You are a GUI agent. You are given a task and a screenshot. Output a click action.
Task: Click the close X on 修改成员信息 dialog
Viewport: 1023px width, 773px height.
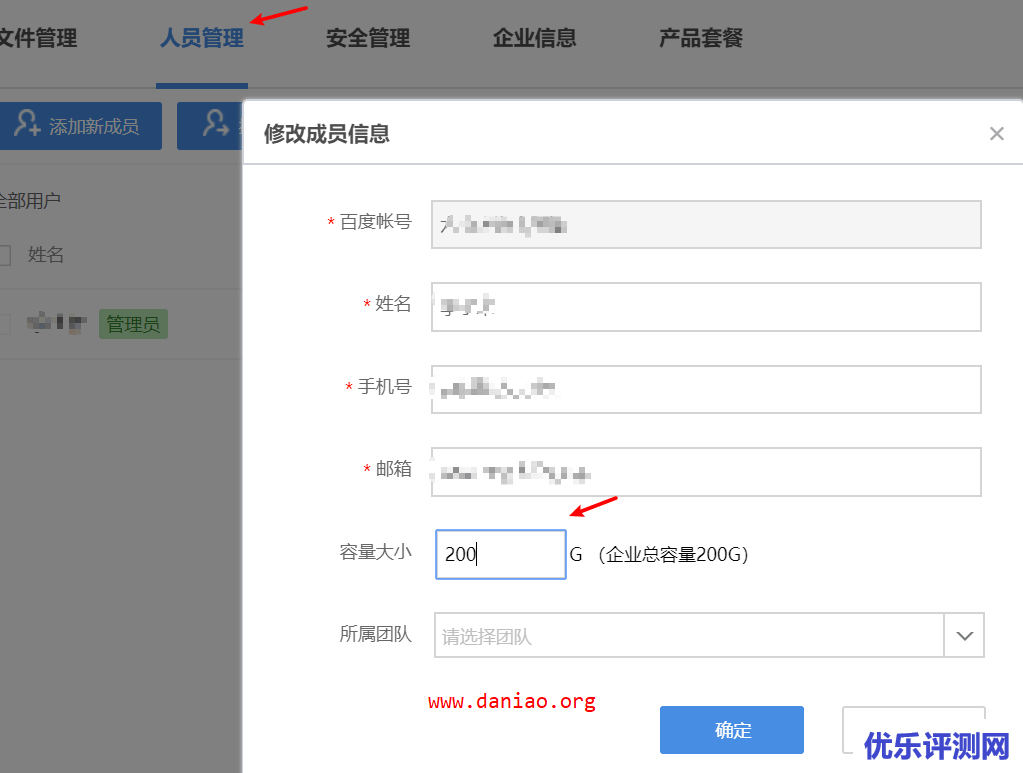pyautogui.click(x=996, y=133)
